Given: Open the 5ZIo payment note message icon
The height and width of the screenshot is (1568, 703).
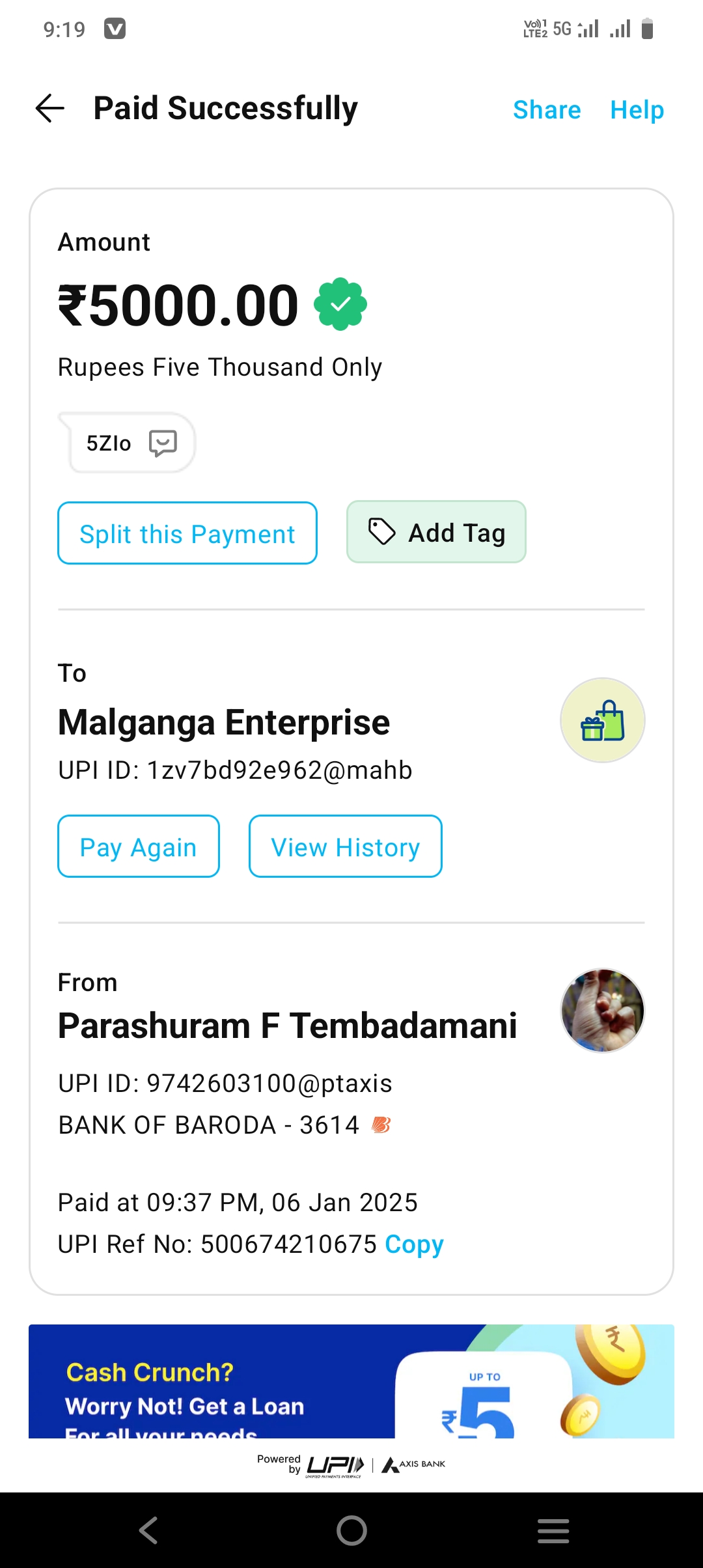Looking at the screenshot, I should (163, 443).
